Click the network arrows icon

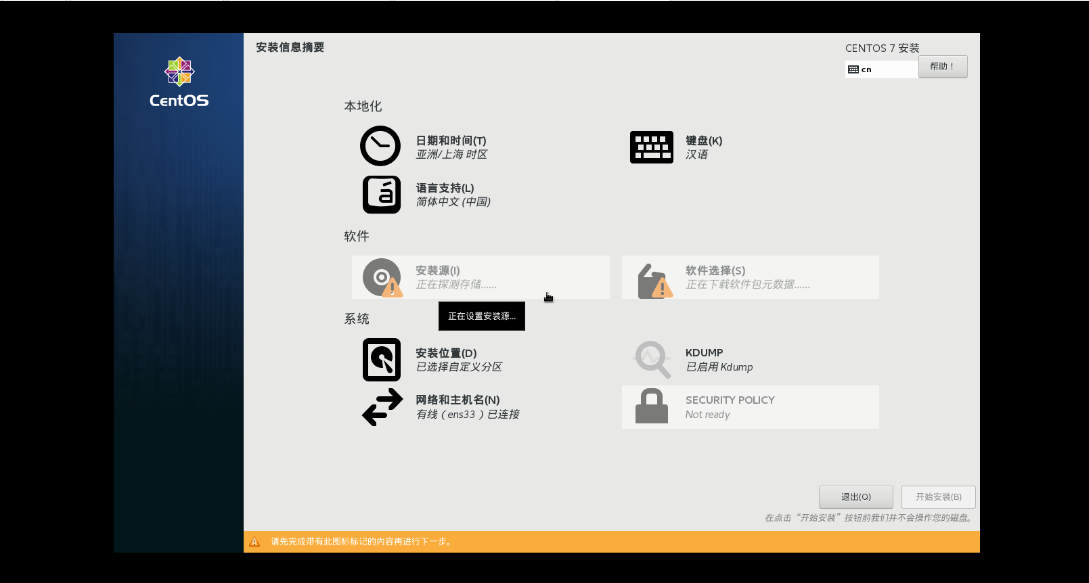click(382, 407)
